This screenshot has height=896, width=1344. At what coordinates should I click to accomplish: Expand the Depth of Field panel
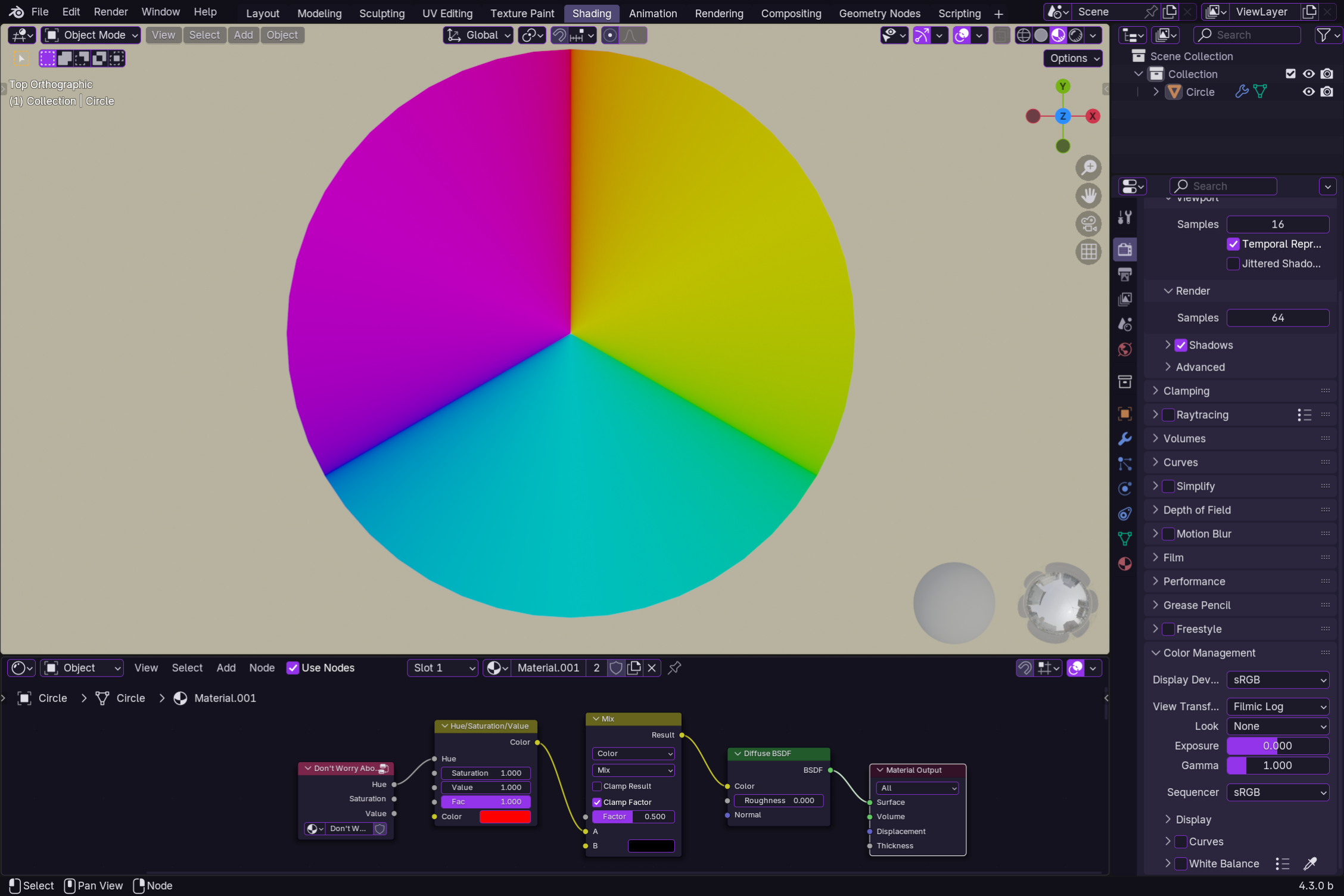click(x=1196, y=510)
